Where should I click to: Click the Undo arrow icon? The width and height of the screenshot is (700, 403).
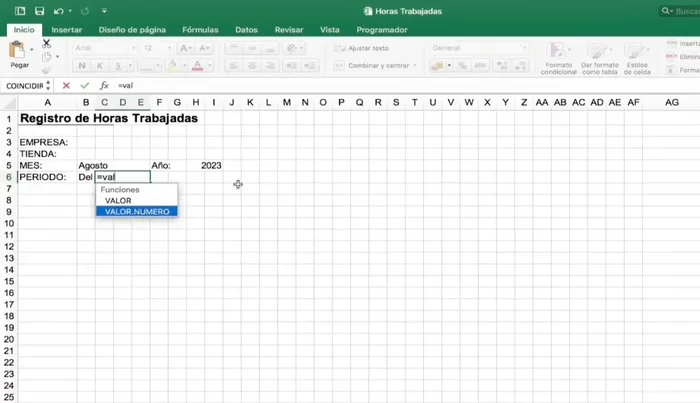point(58,11)
